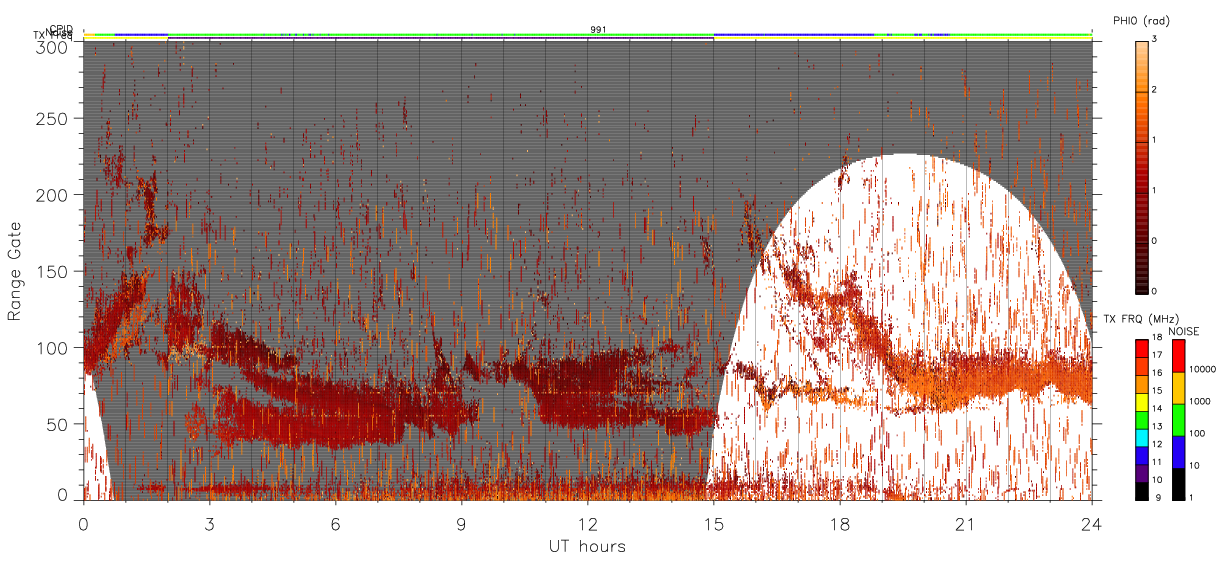Click the 13 label in TX FRQ legend
The height and width of the screenshot is (567, 1228).
point(1157,427)
